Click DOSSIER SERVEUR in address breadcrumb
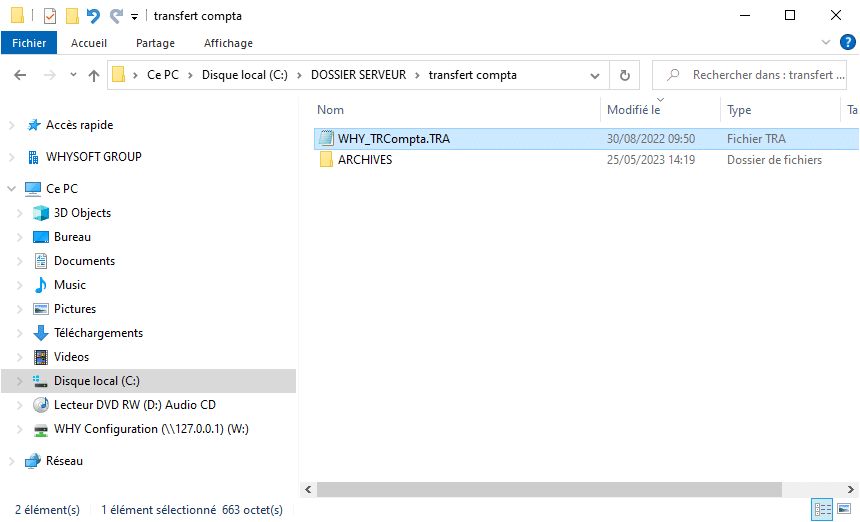Image resolution: width=860 pixels, height=522 pixels. coord(359,75)
